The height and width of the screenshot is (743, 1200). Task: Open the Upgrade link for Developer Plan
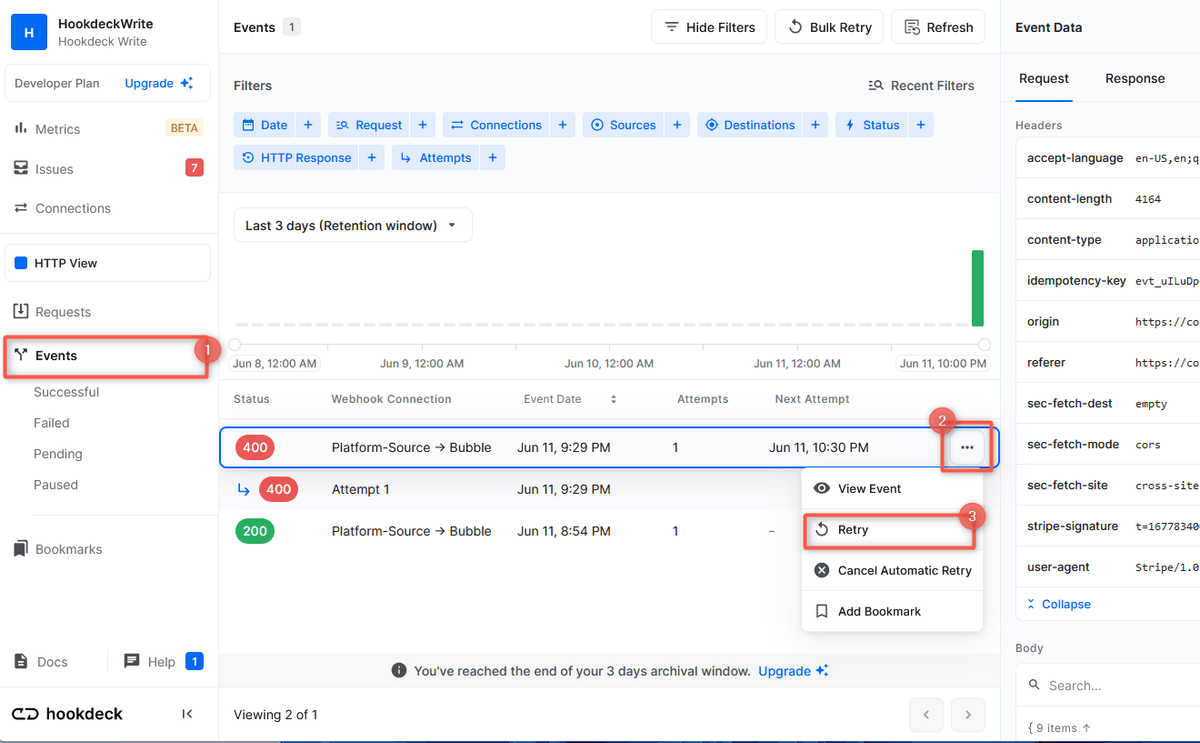click(150, 84)
